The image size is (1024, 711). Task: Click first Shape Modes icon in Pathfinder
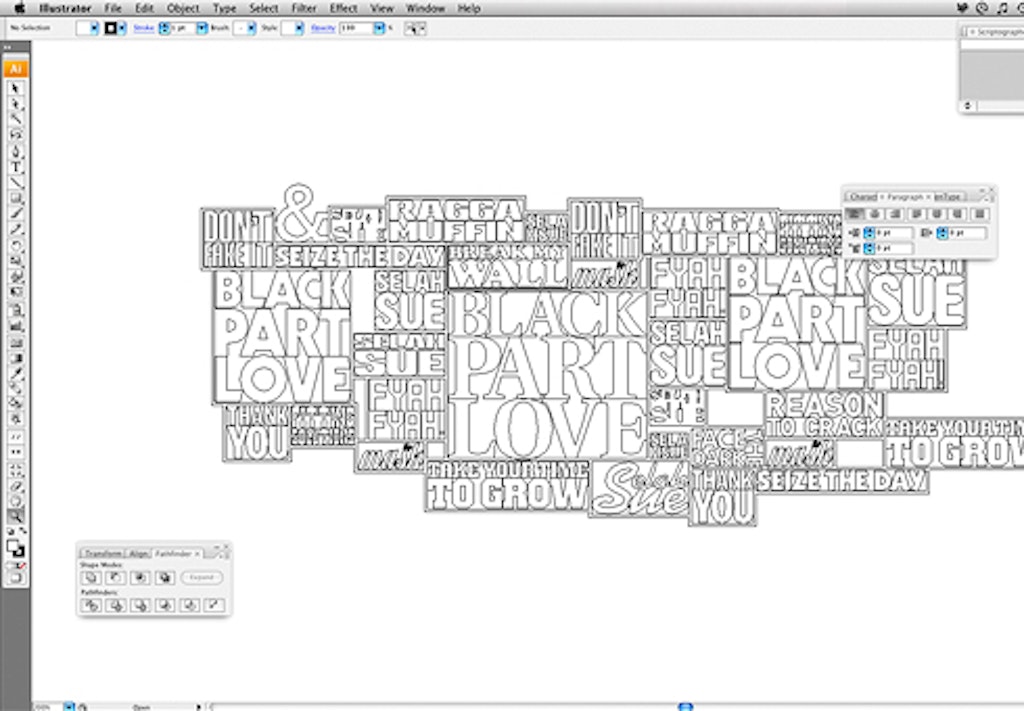(91, 577)
